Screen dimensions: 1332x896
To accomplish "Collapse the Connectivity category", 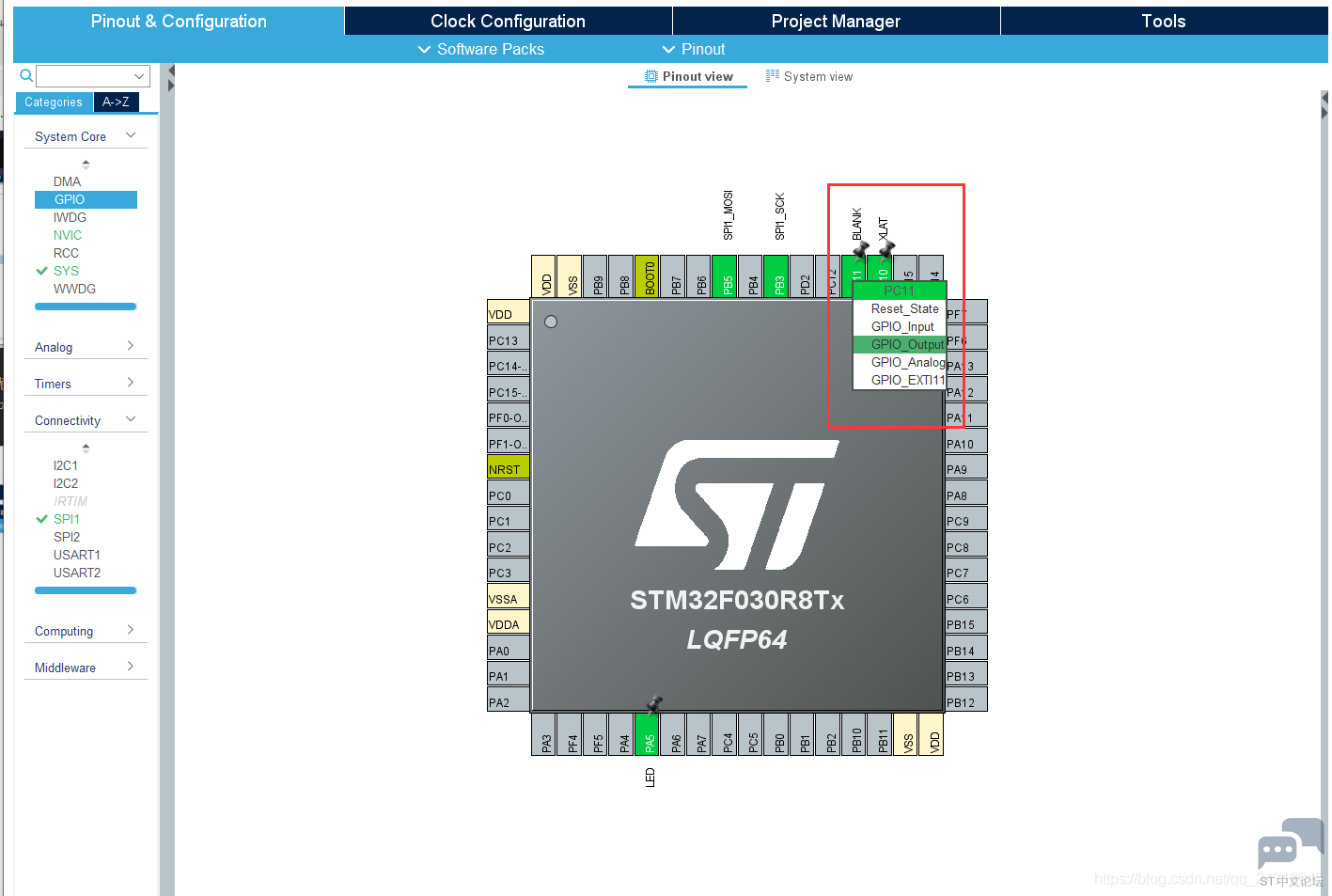I will (x=131, y=419).
